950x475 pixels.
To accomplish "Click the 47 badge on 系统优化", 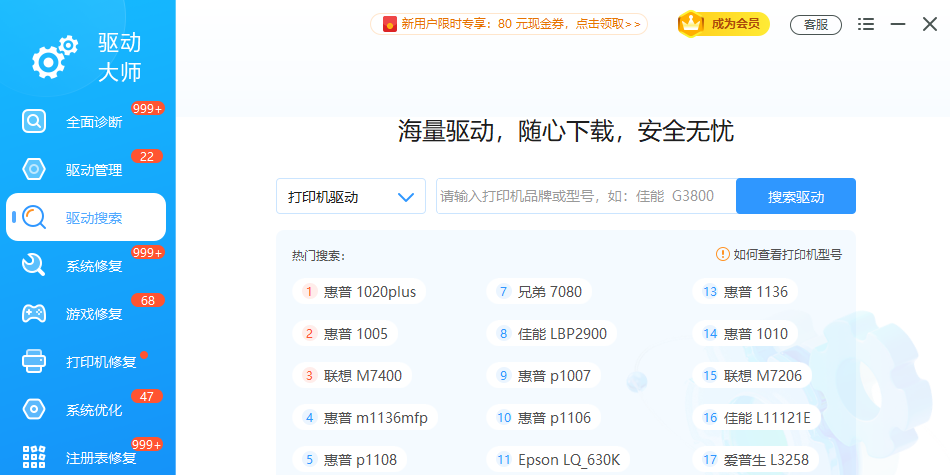I will pyautogui.click(x=147, y=397).
